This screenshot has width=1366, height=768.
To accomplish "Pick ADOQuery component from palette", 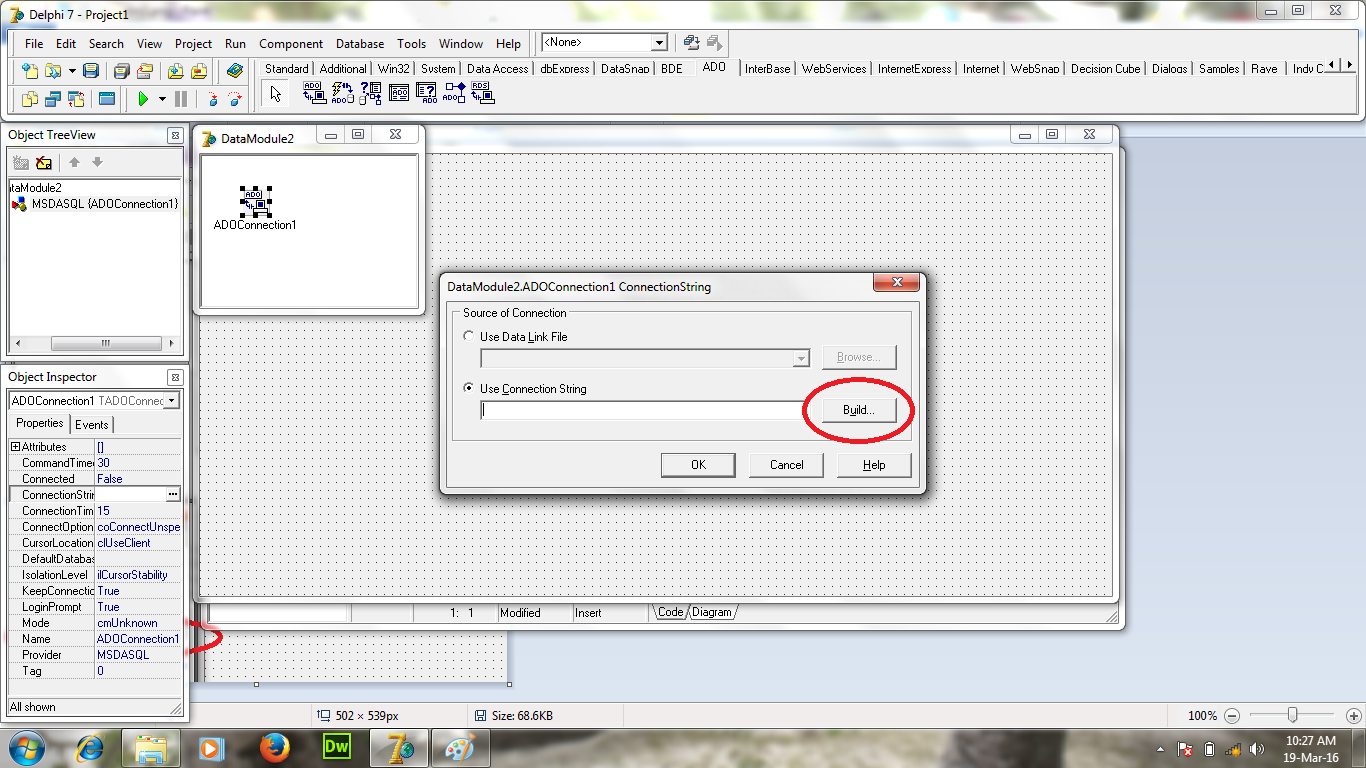I will coord(427,93).
